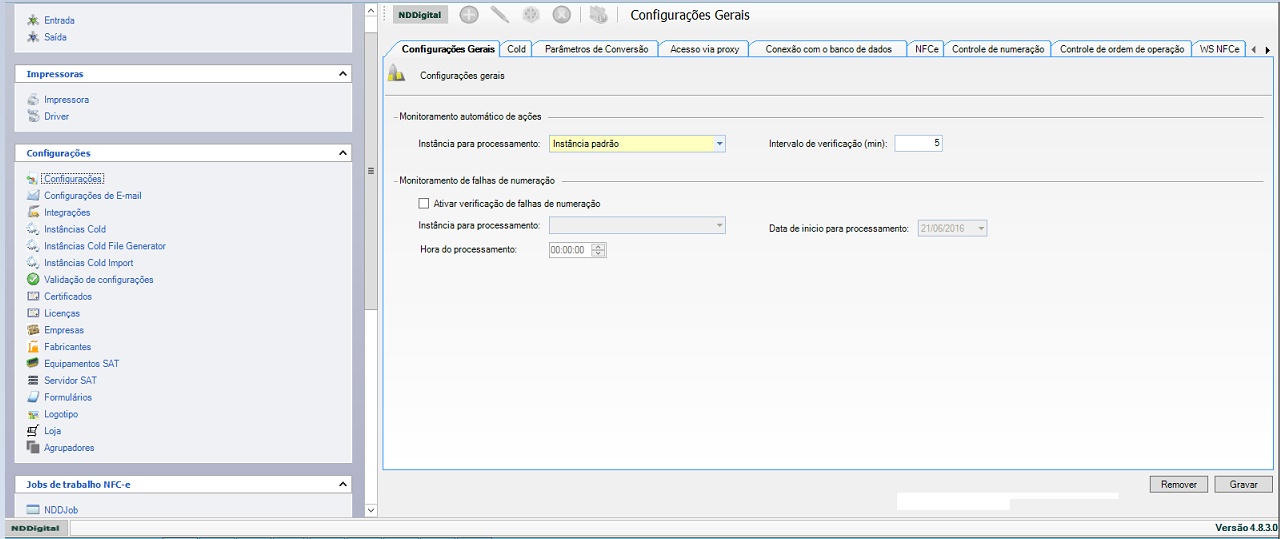
Task: Switch to the Parâmetros de Conversão tab
Action: click(596, 49)
